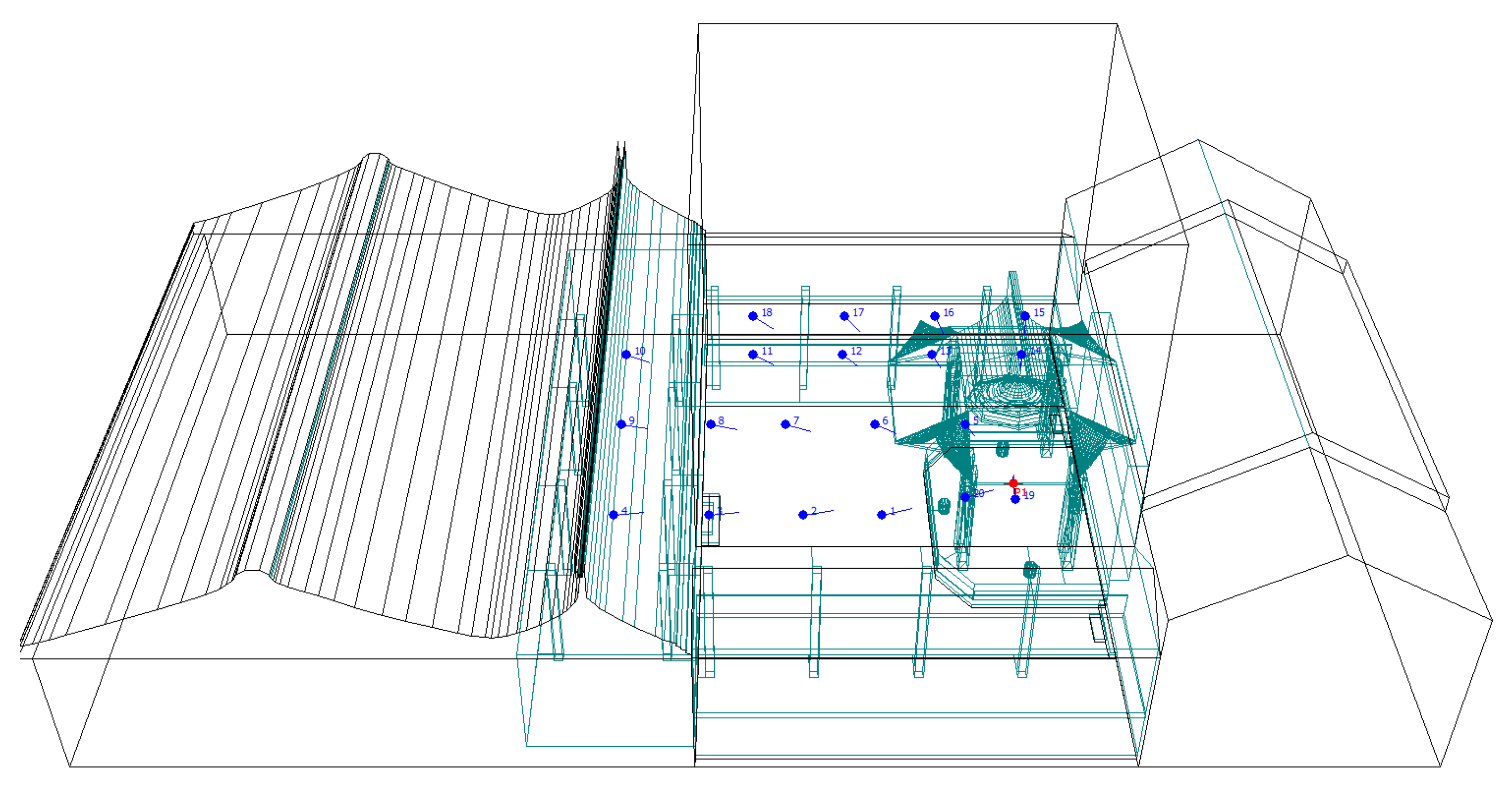Click blue receiver point 18
The width and height of the screenshot is (1512, 787).
click(753, 316)
